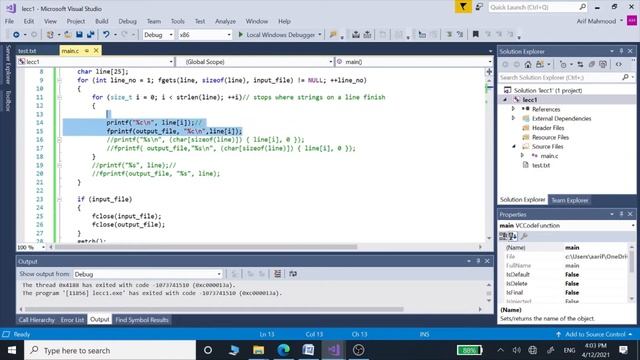The height and width of the screenshot is (360, 640).
Task: Toggle Word Wrap in Output panel
Action: pos(293,274)
